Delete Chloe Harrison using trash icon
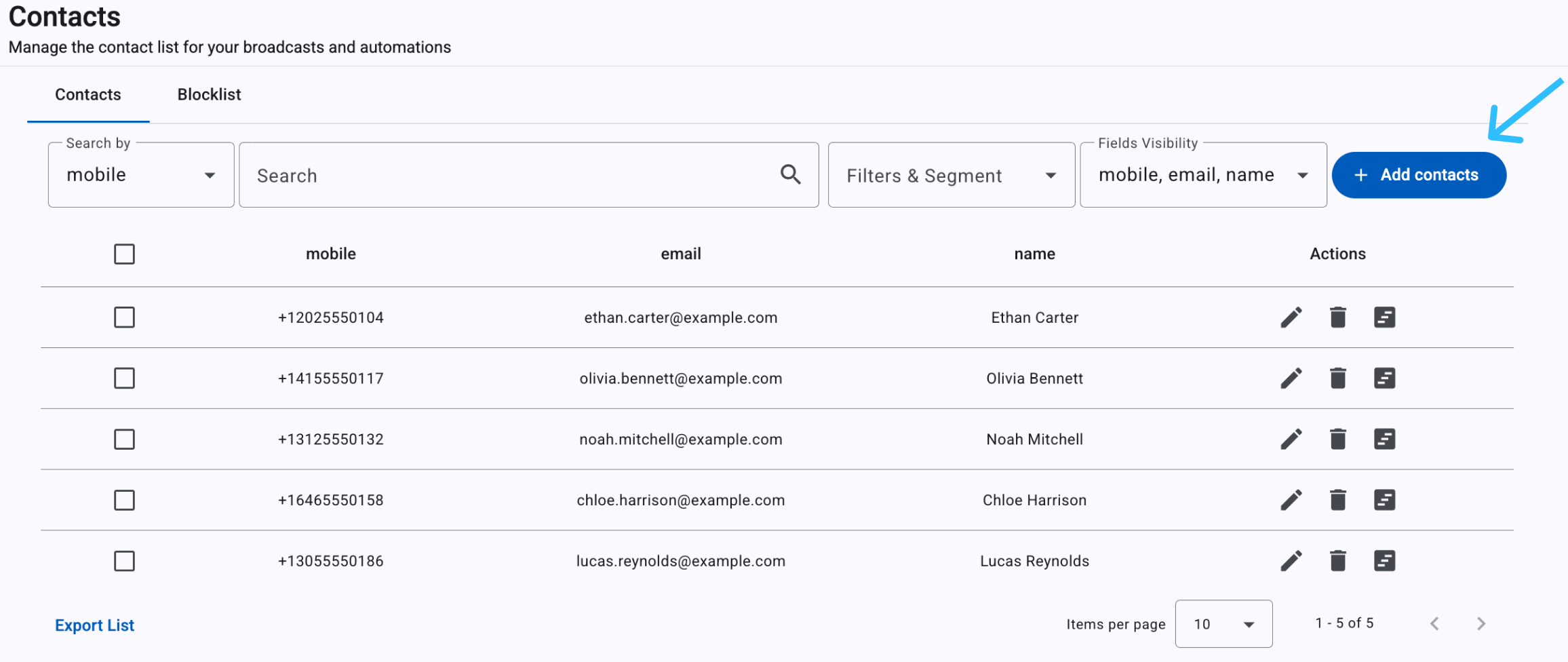This screenshot has height=662, width=1568. [1338, 501]
